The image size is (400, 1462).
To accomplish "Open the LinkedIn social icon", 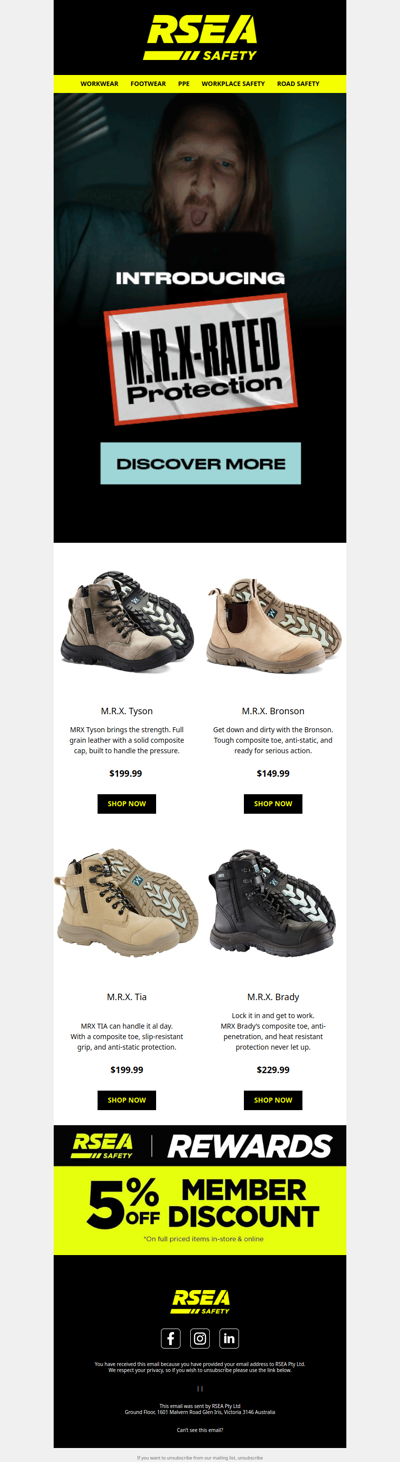I will coord(229,1338).
